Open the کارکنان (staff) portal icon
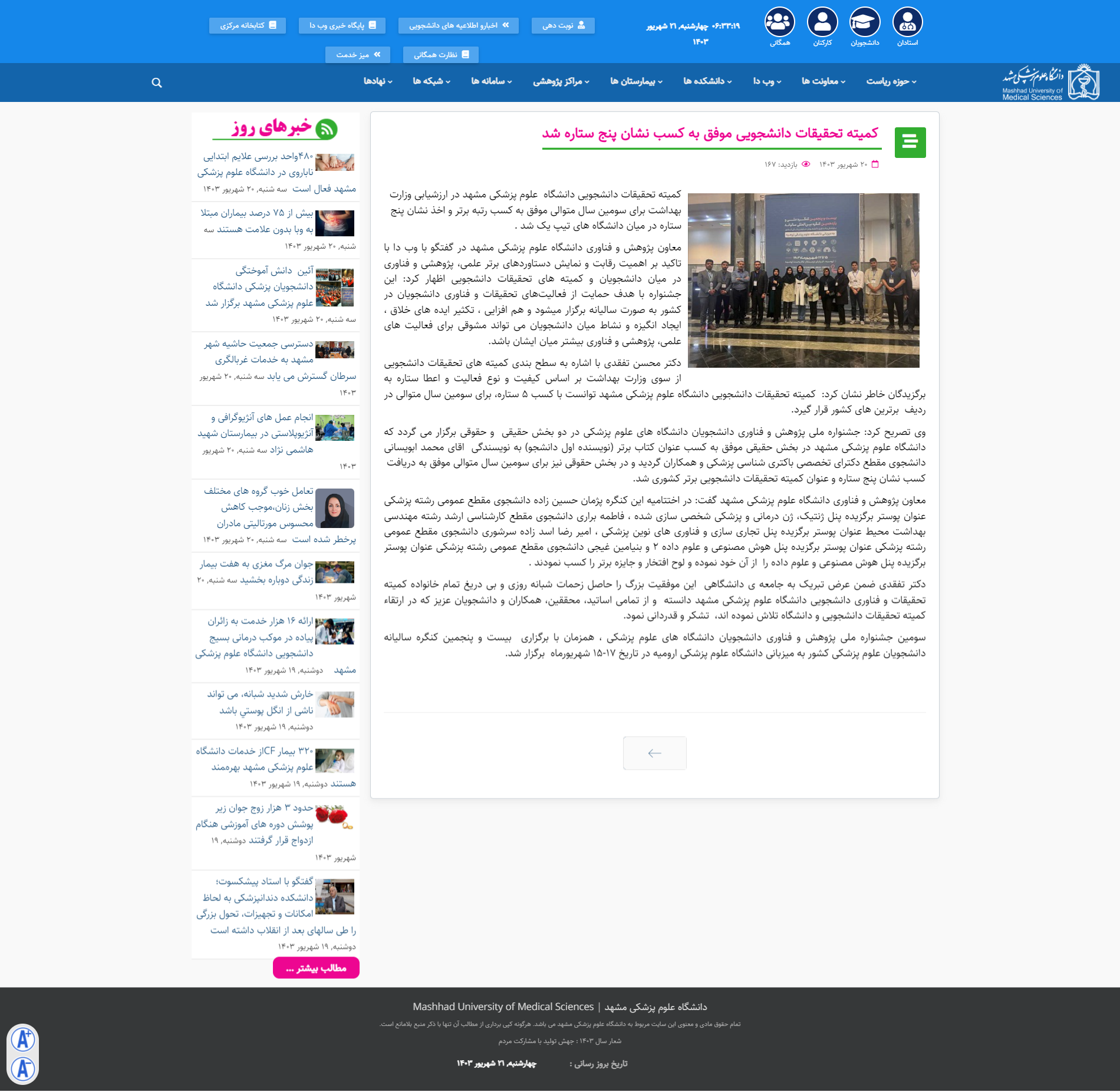The height and width of the screenshot is (1092, 1120). tap(822, 22)
